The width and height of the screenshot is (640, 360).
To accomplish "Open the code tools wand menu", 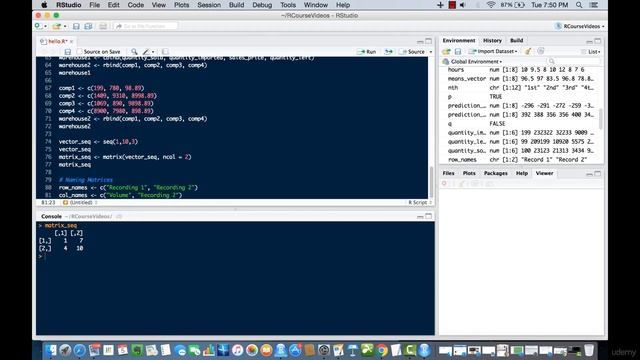I will (148, 52).
